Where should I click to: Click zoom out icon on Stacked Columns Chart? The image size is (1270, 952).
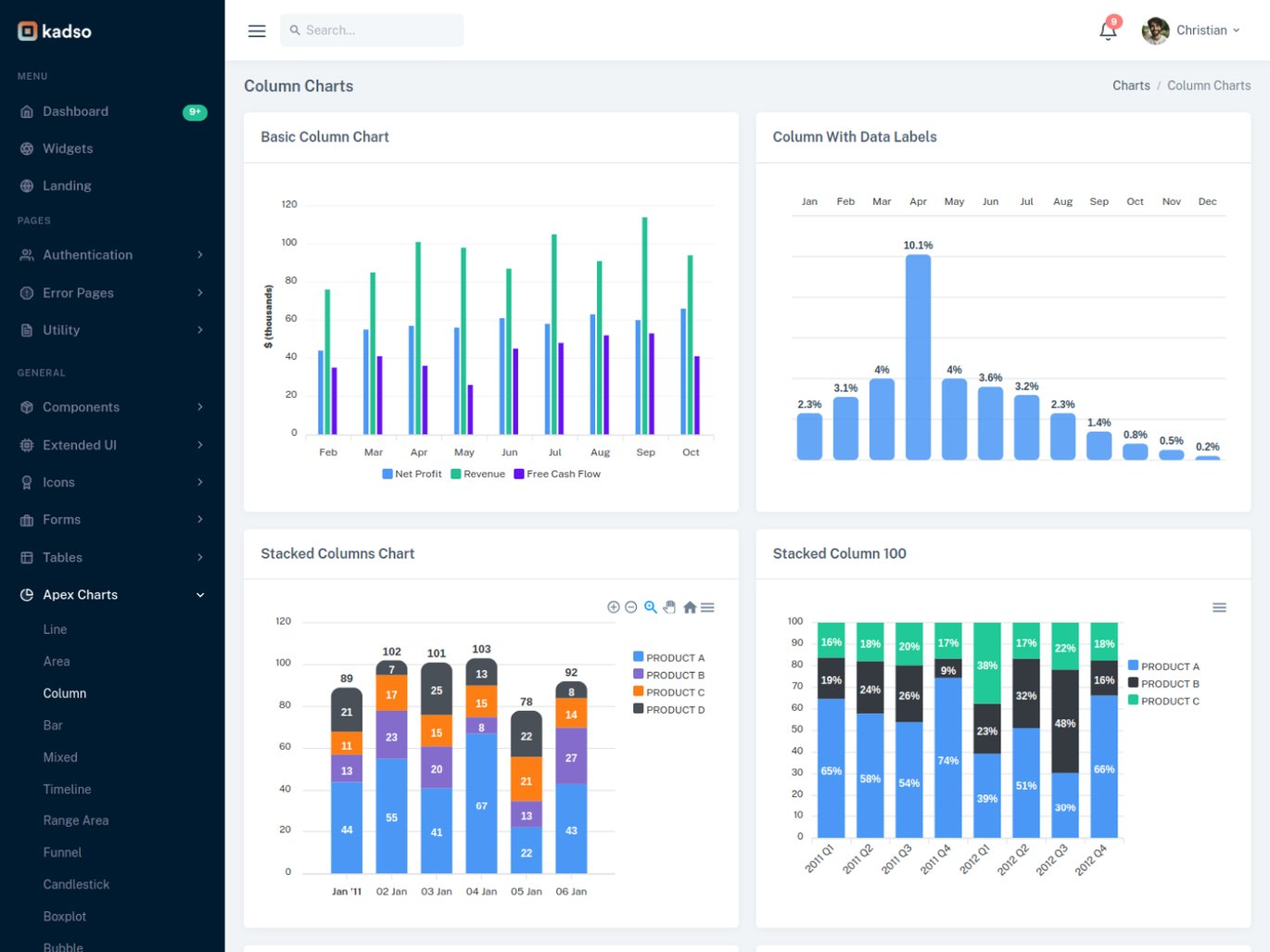631,607
